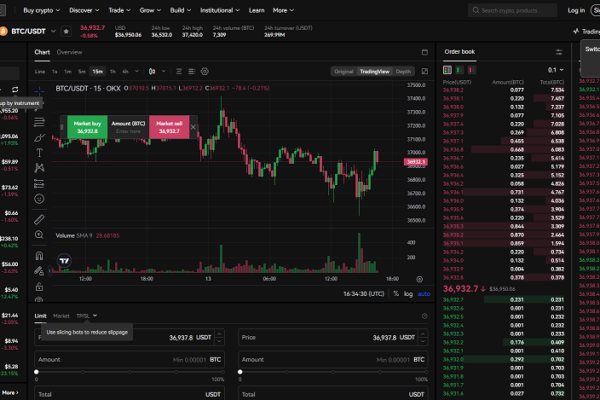The height and width of the screenshot is (400, 600).
Task: Add BTC/USDT to favorites star
Action: coord(66,31)
